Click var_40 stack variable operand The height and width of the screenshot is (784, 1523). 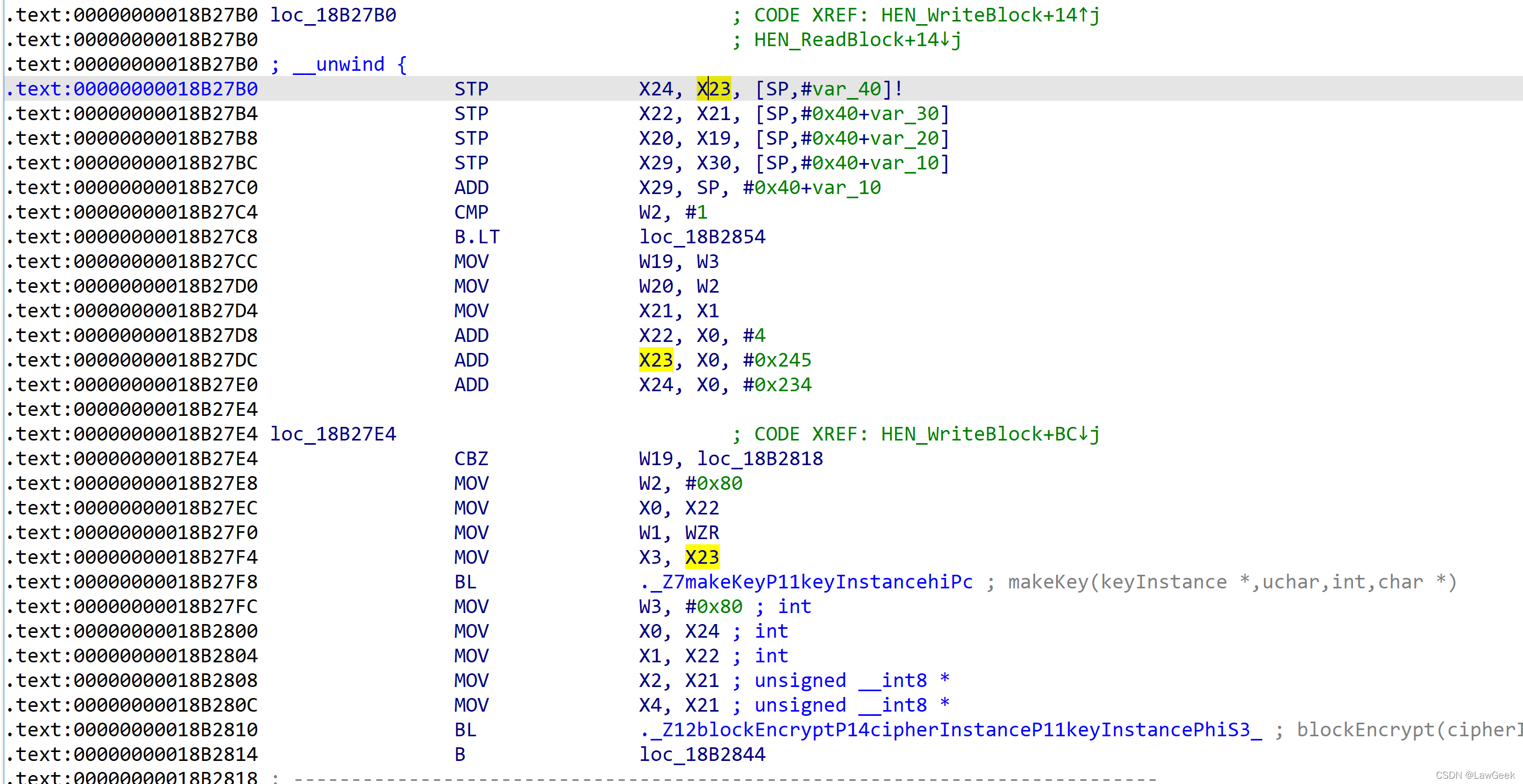click(x=846, y=89)
